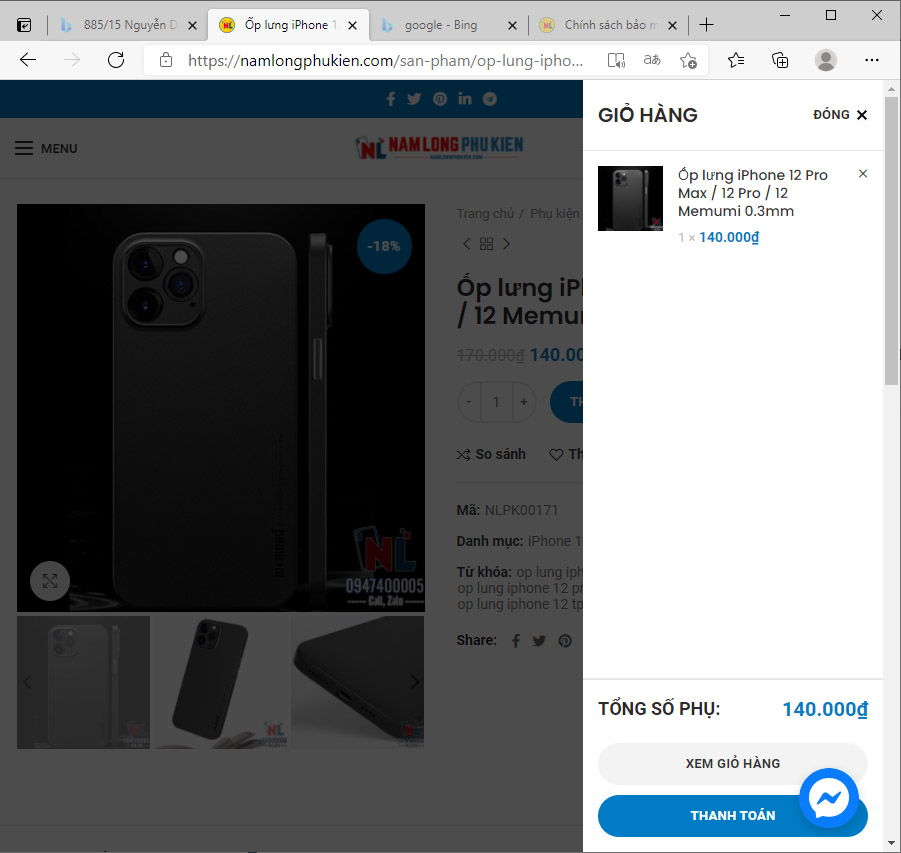
Task: Click gallery thumbnails next arrow
Action: [414, 682]
